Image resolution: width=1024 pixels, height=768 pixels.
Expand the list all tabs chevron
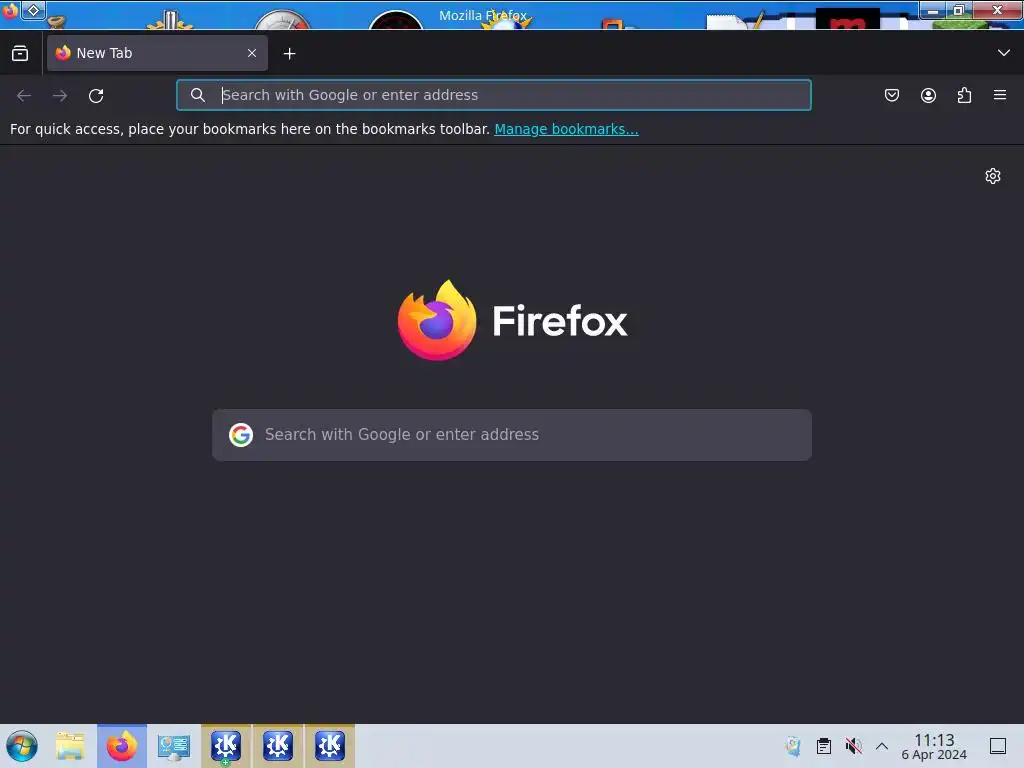click(x=1004, y=53)
